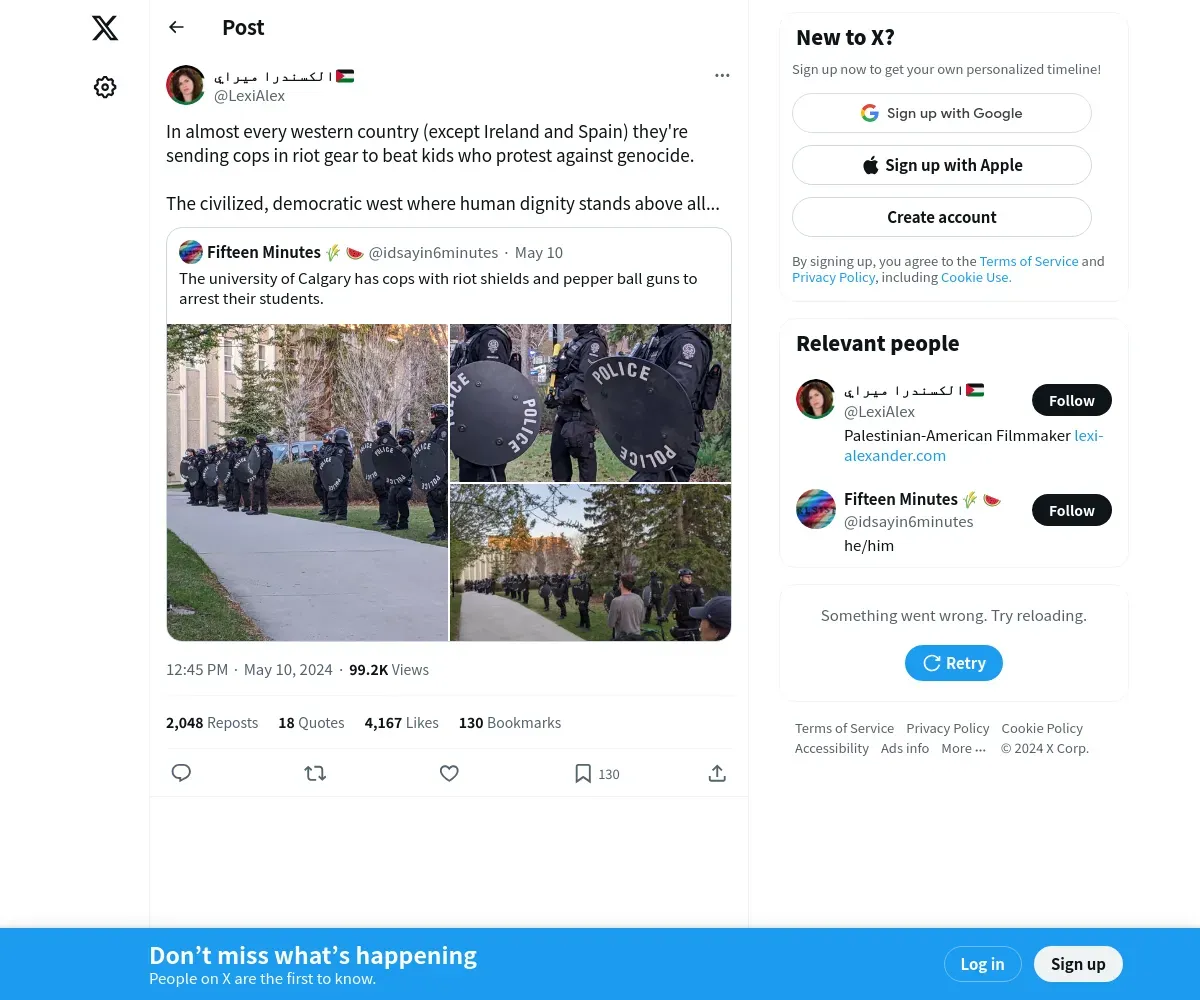Like the post with heart icon
The height and width of the screenshot is (1000, 1200).
[x=449, y=773]
